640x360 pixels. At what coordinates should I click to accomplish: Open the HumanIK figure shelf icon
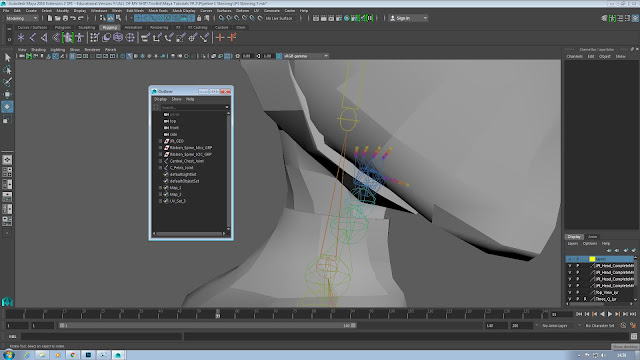[x=80, y=38]
